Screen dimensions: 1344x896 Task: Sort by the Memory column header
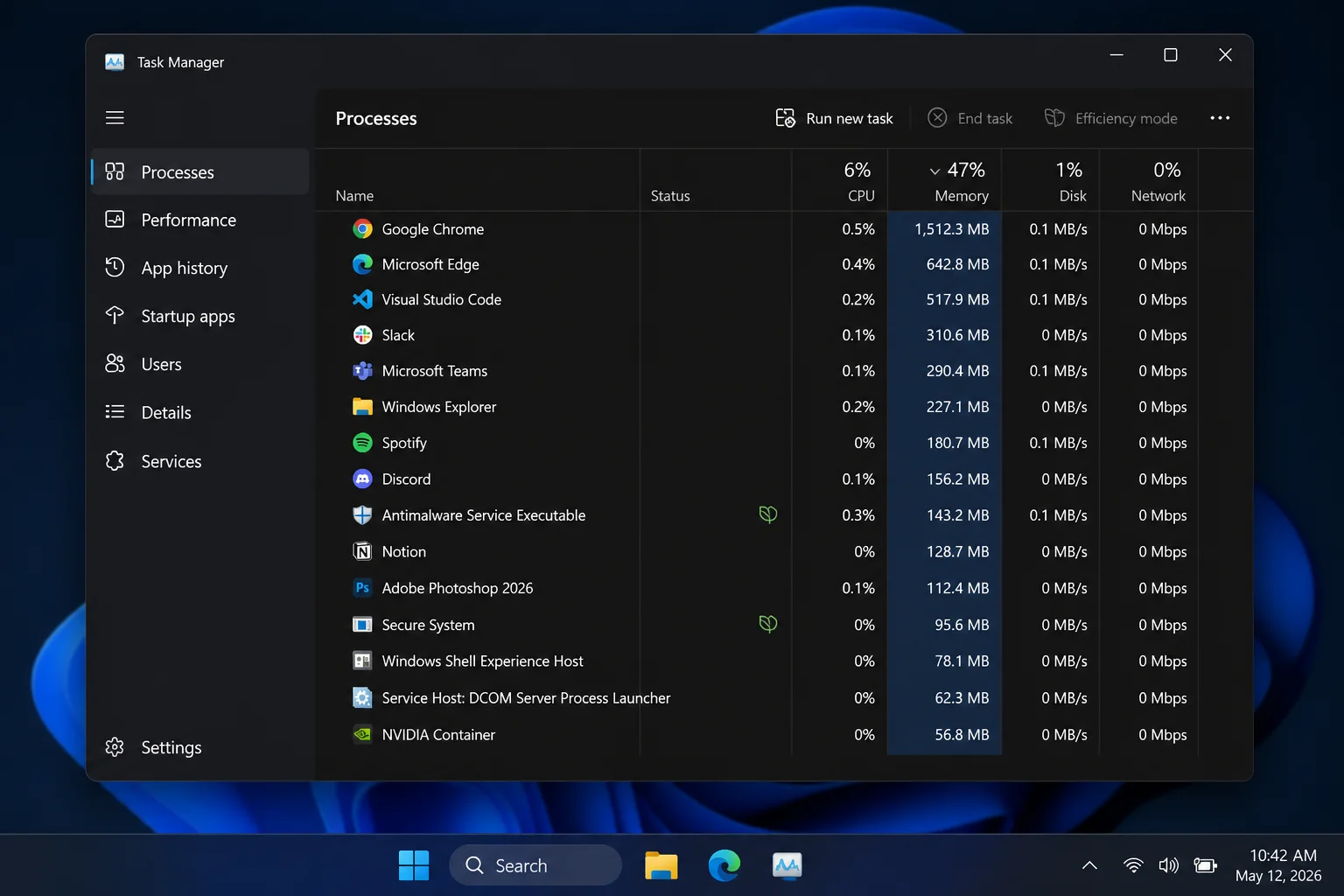point(945,181)
